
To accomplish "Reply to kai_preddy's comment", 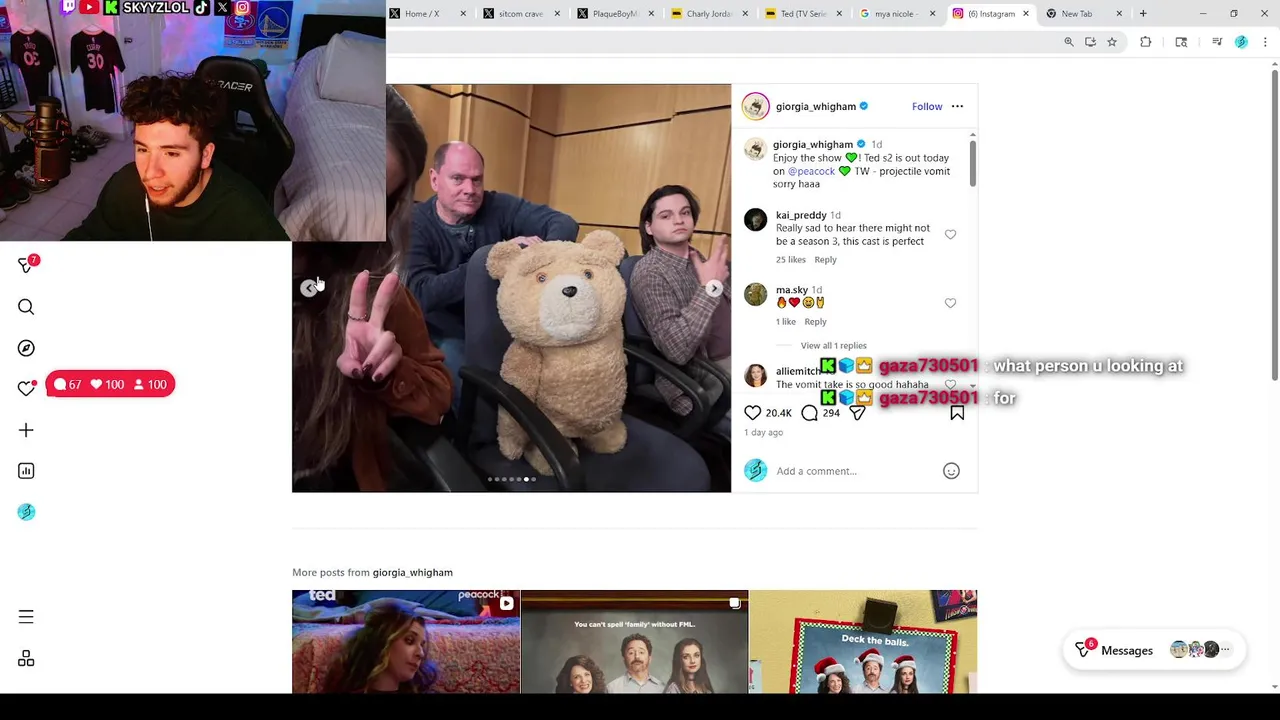I will pyautogui.click(x=825, y=260).
